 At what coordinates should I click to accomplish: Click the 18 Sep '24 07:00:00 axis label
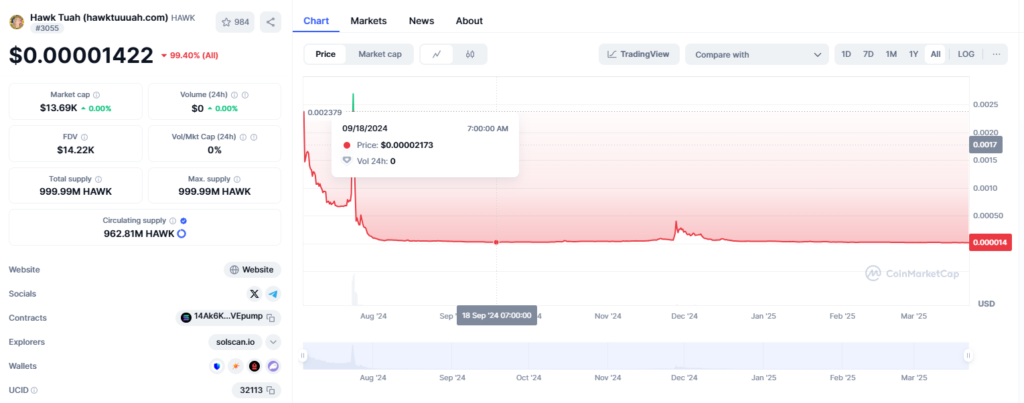point(496,315)
